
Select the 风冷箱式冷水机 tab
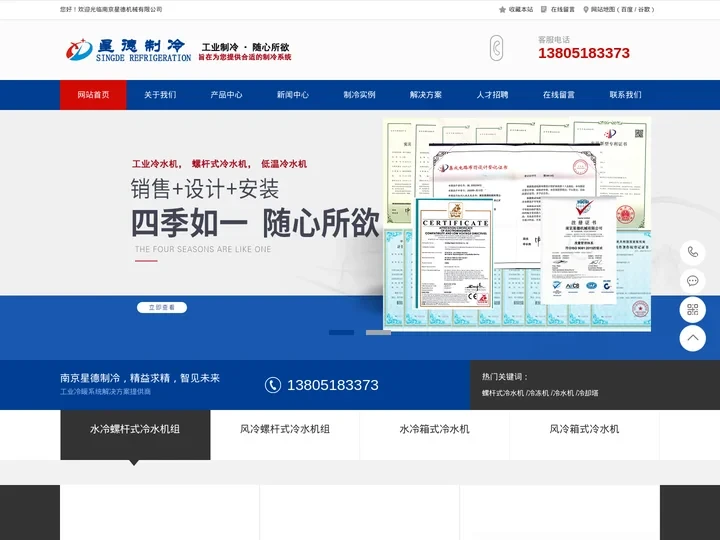(x=584, y=434)
